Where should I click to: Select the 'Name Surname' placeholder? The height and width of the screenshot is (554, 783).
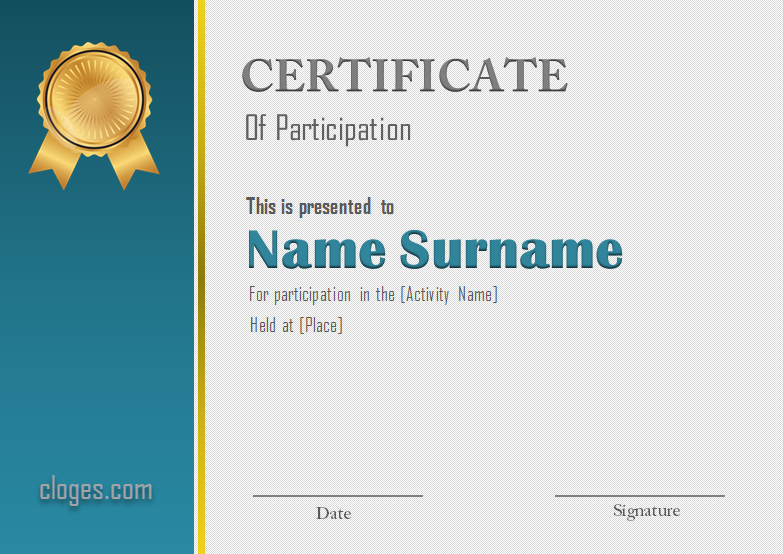(x=435, y=249)
